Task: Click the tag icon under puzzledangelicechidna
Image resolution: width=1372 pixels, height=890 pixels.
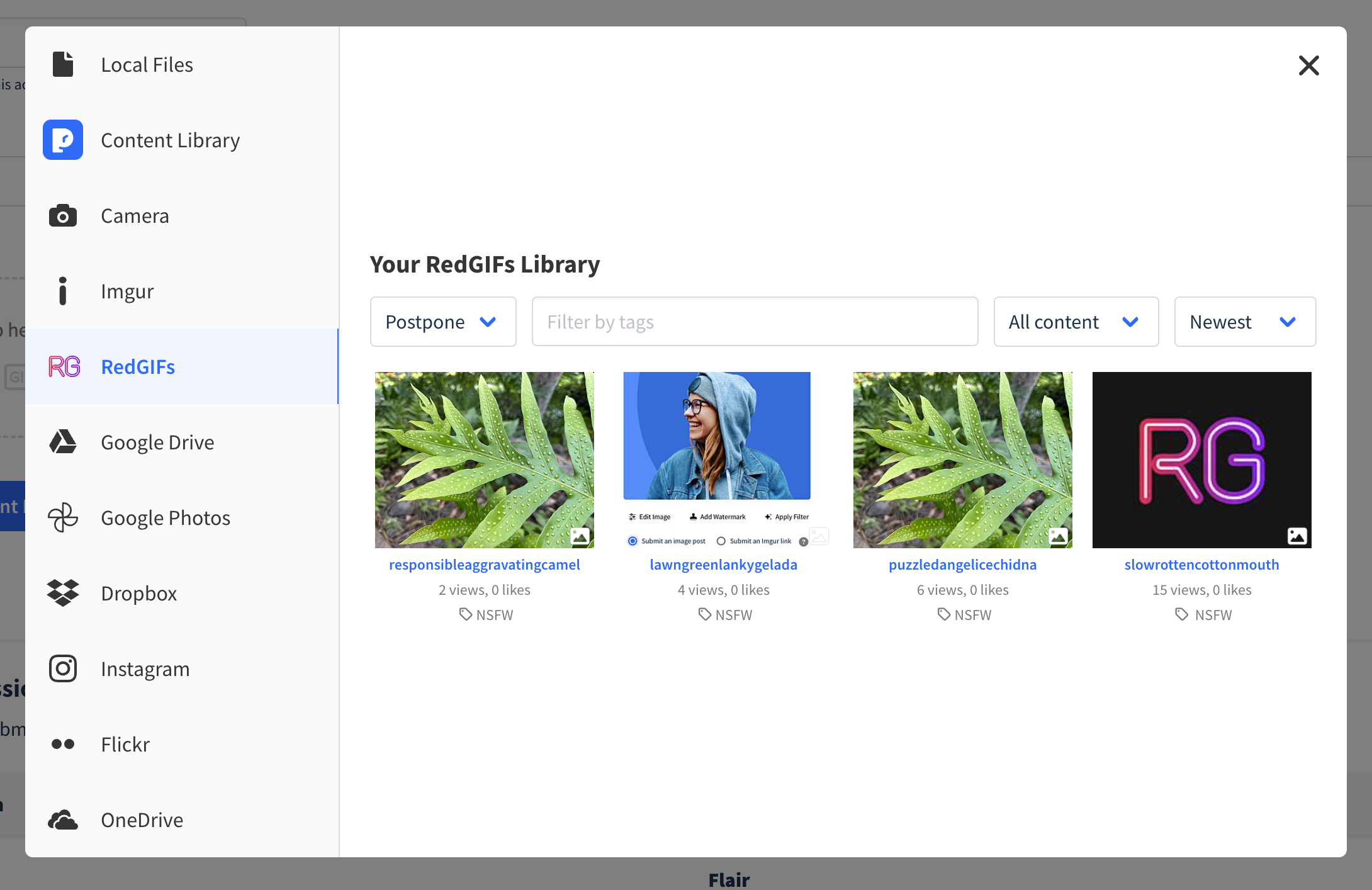Action: [944, 614]
